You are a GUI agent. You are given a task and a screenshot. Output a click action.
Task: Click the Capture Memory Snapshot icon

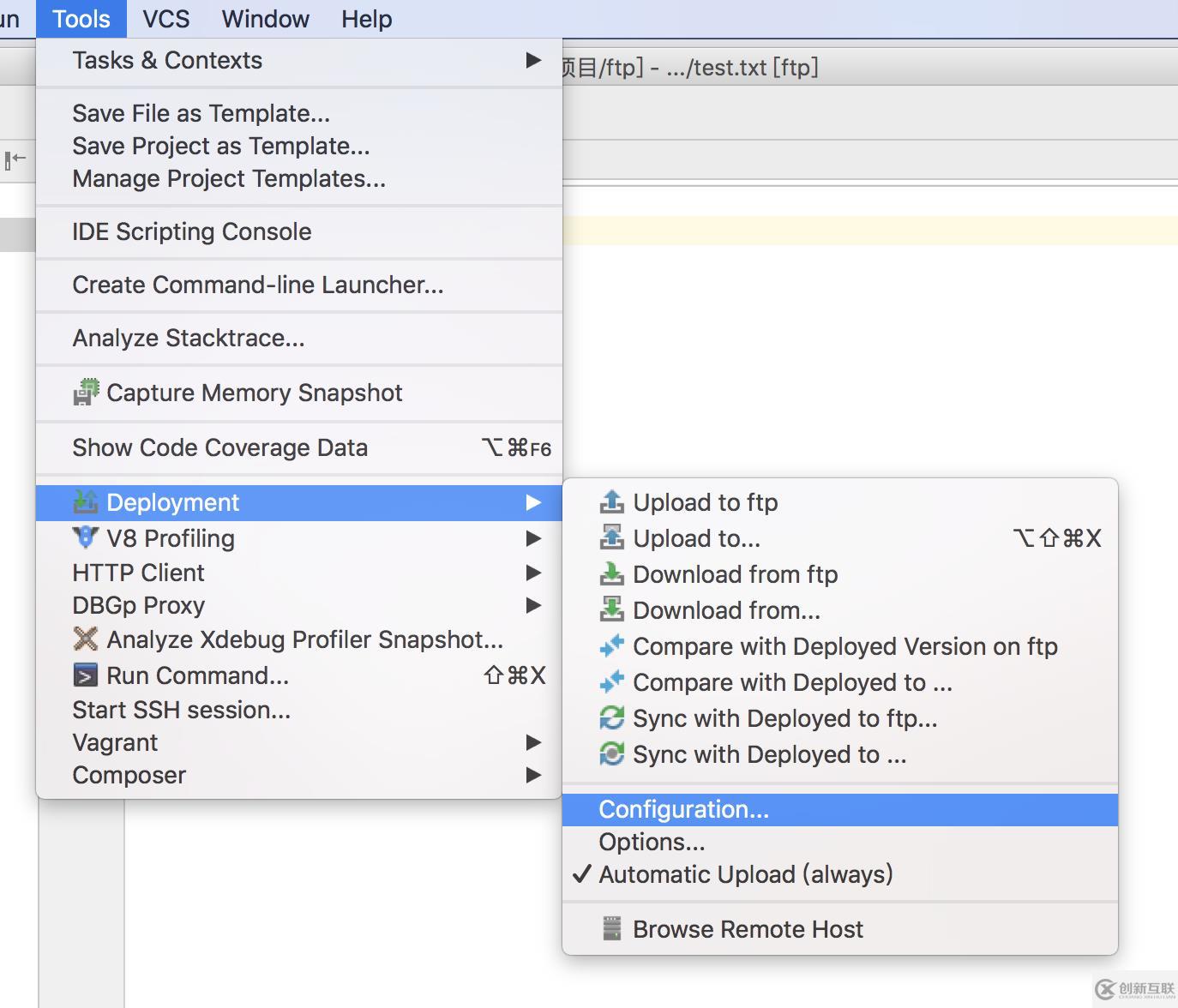[86, 393]
